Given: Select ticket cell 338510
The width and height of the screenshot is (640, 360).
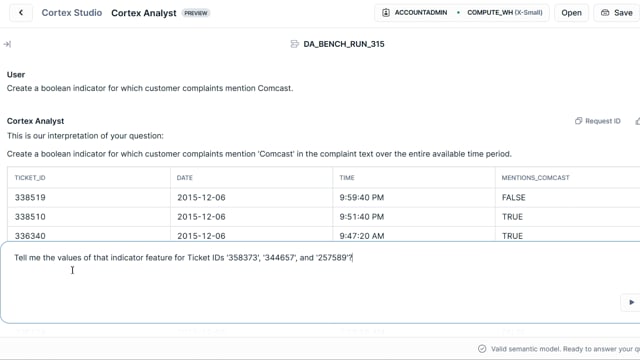Looking at the screenshot, I should 30,217.
